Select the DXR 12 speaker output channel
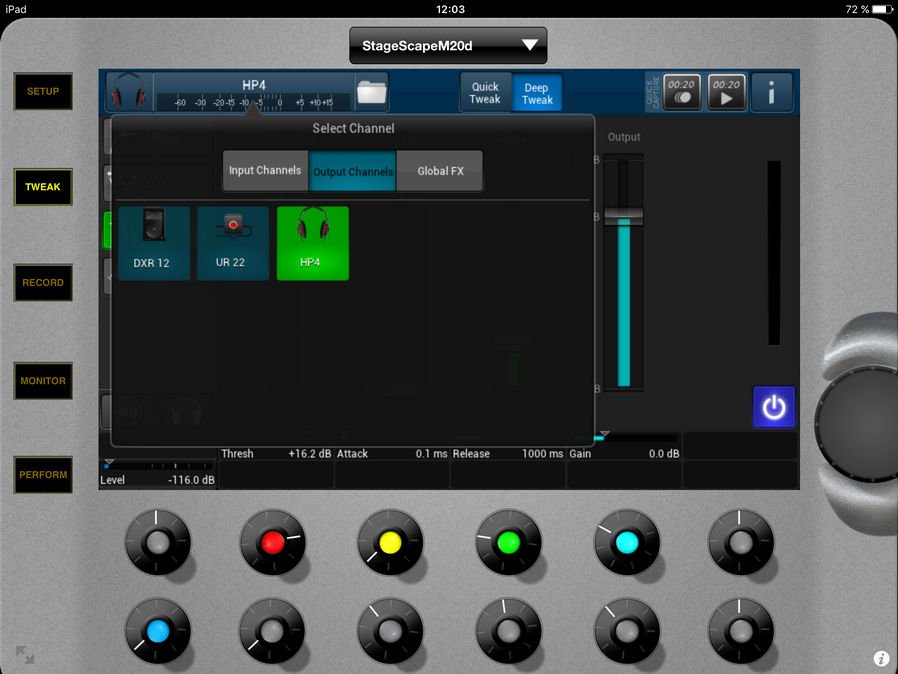 [x=154, y=243]
